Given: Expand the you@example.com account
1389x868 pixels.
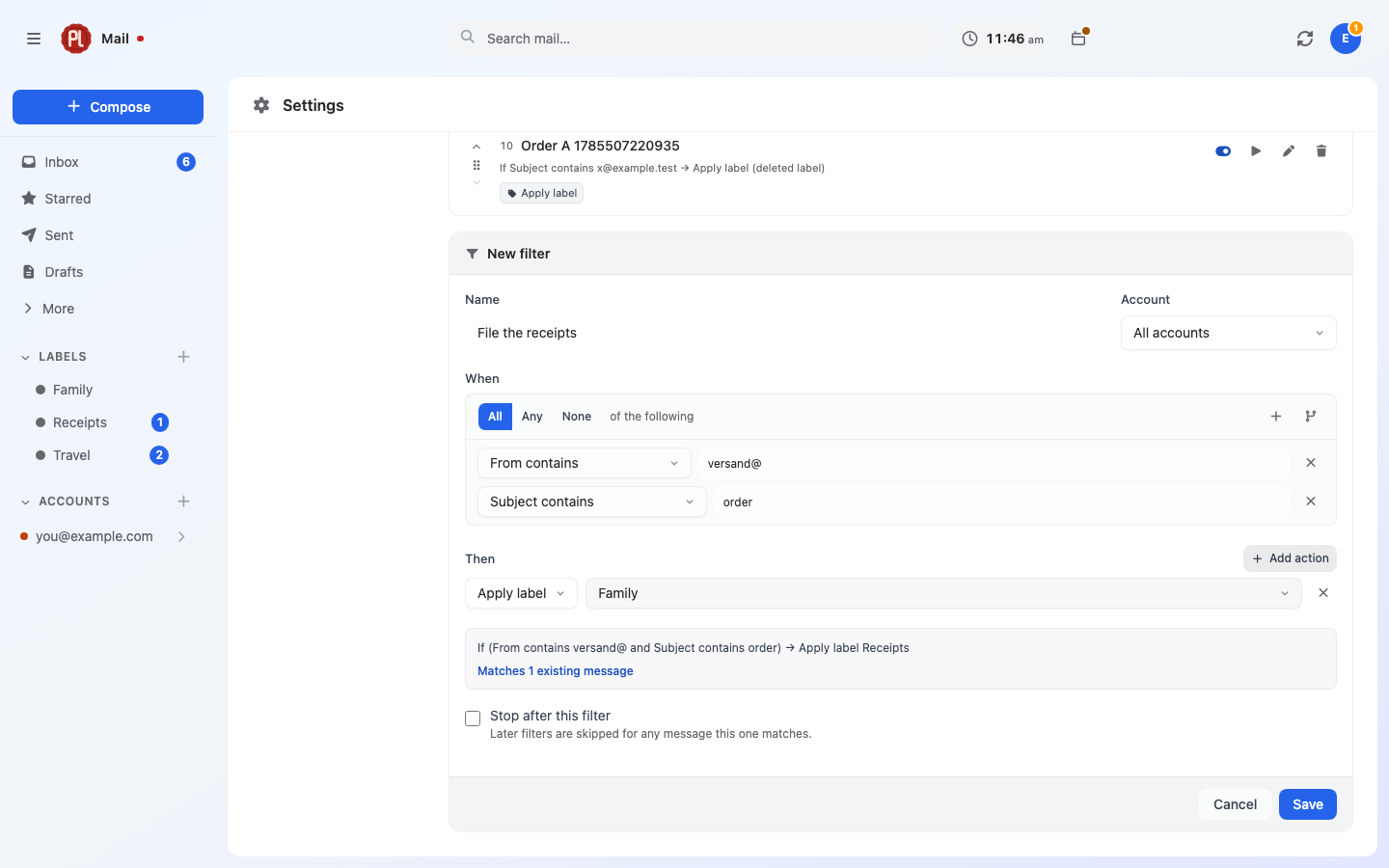Looking at the screenshot, I should click(181, 536).
